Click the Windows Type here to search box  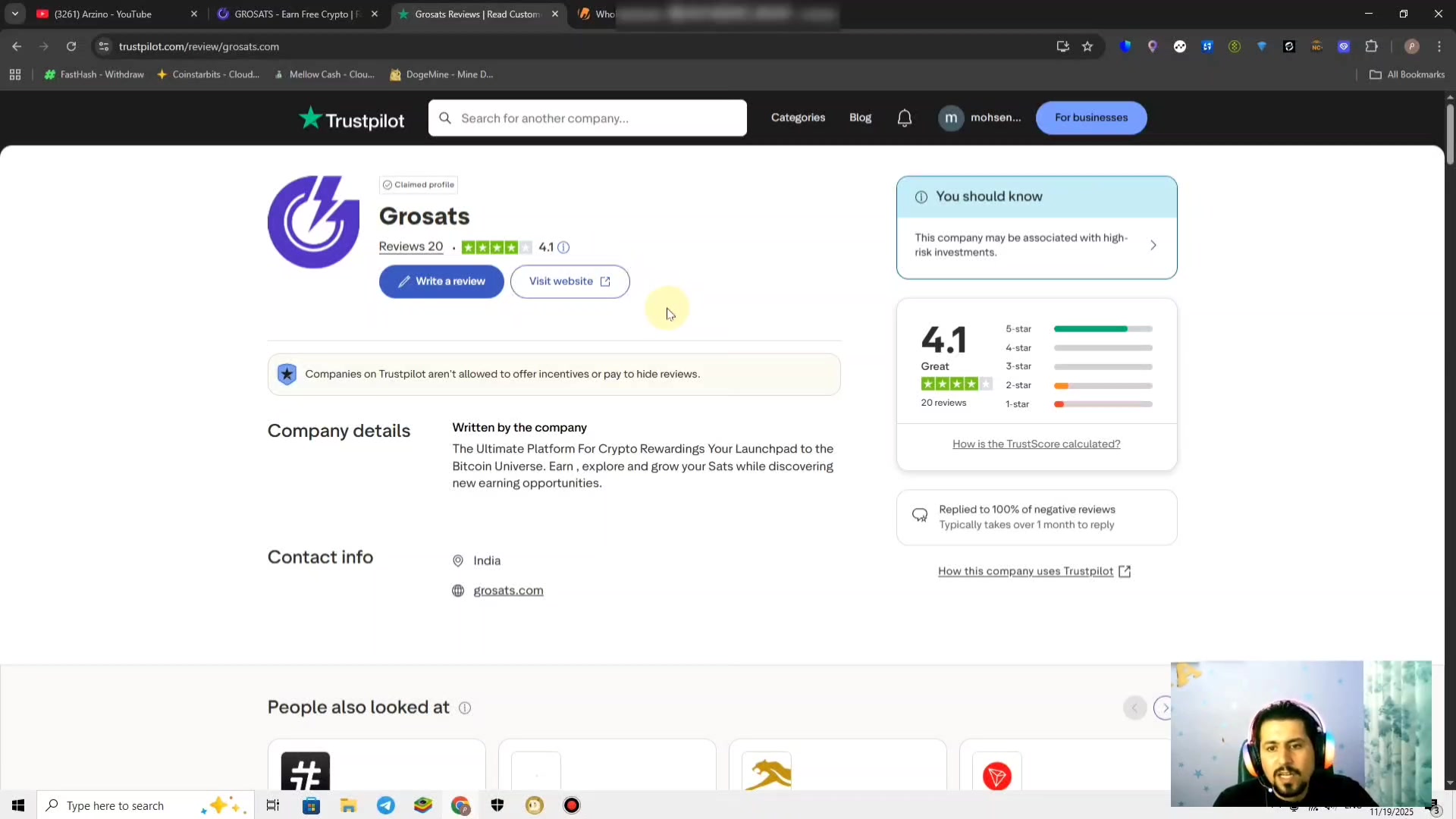[x=146, y=805]
